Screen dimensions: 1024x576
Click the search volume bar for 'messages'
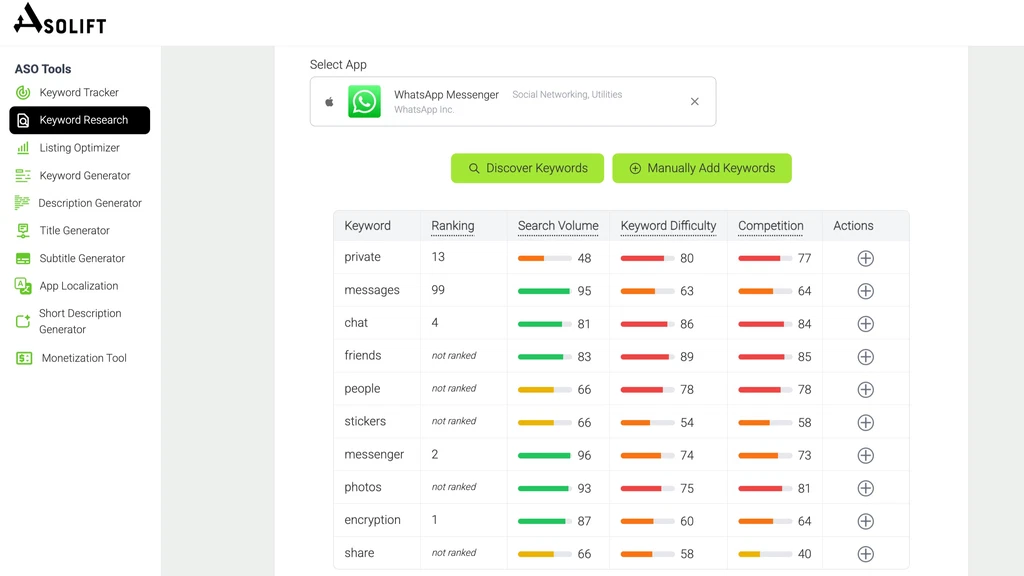[x=544, y=291]
